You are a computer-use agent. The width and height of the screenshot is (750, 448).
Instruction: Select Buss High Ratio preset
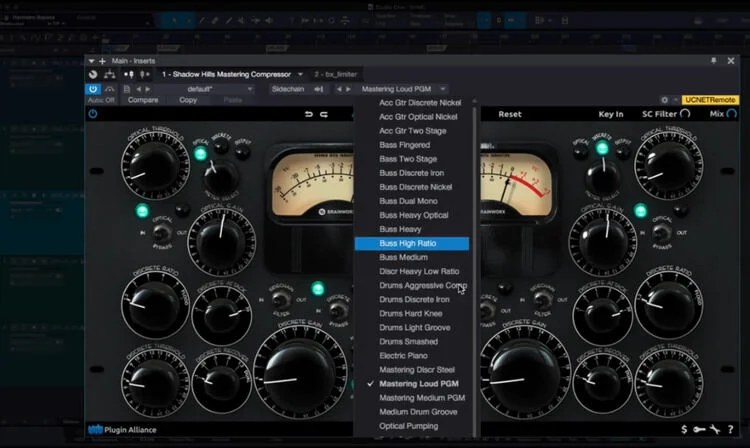412,243
